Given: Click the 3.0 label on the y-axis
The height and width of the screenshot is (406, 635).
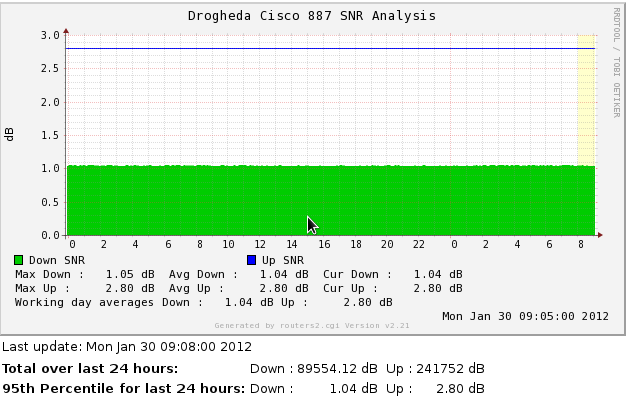Looking at the screenshot, I should 50,35.
